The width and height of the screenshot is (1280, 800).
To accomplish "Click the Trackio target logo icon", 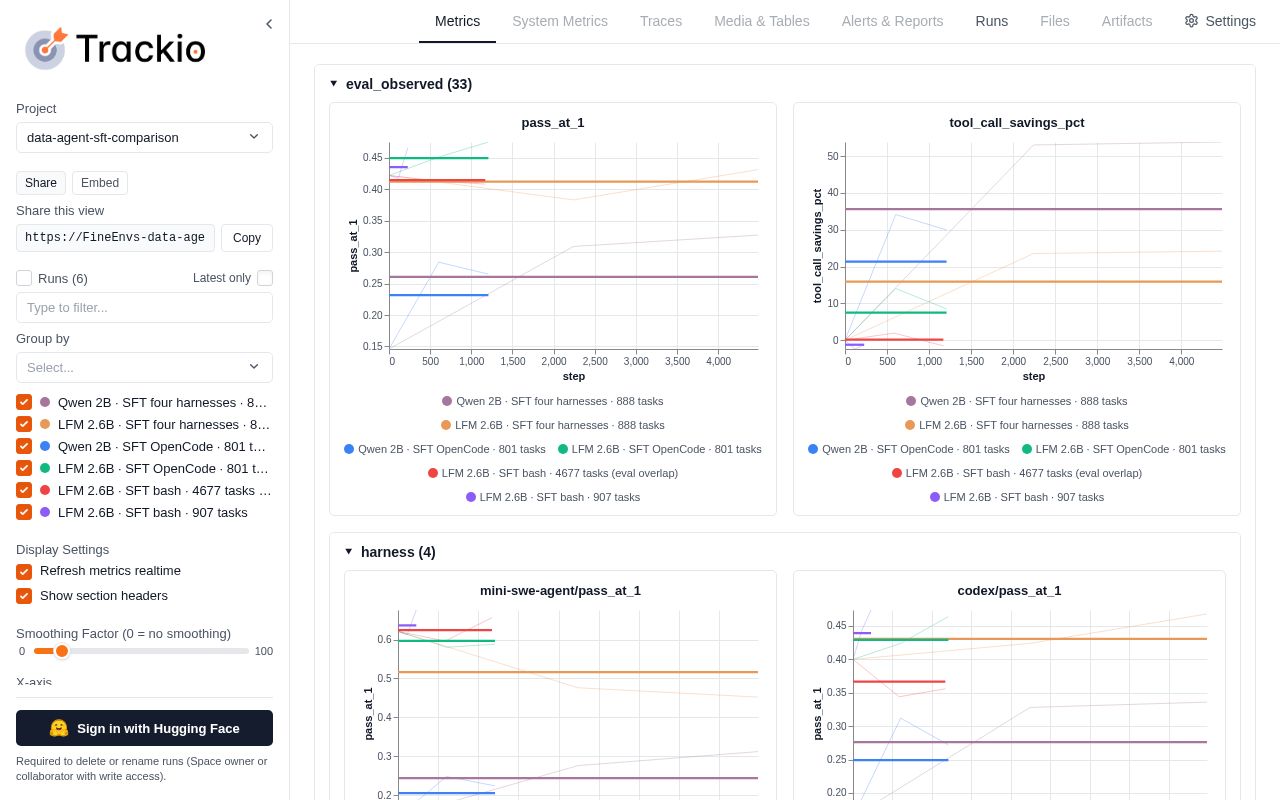I will click(46, 48).
